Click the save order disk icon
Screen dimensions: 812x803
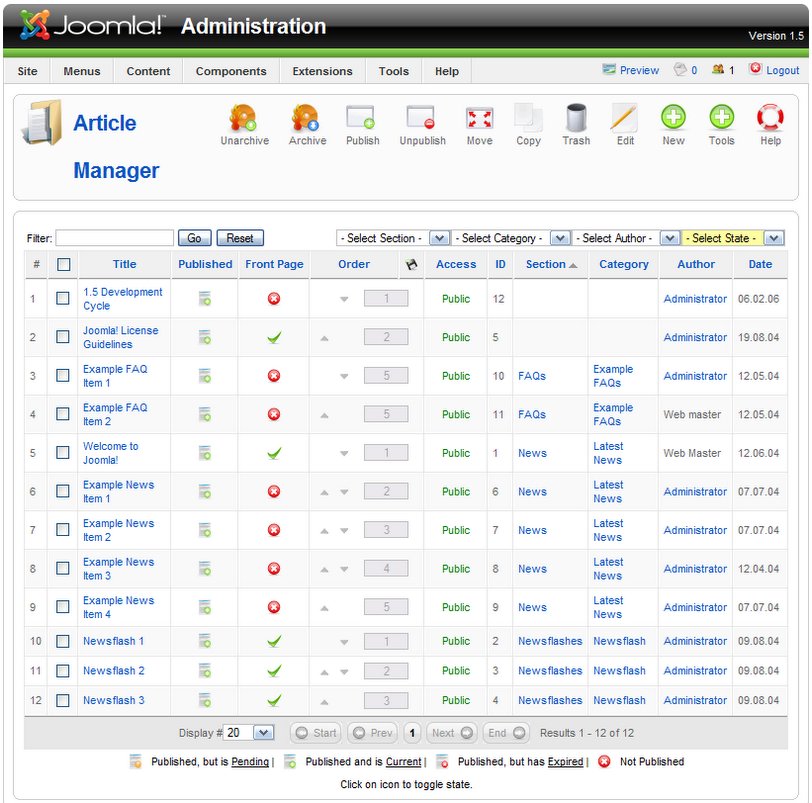pyautogui.click(x=412, y=265)
